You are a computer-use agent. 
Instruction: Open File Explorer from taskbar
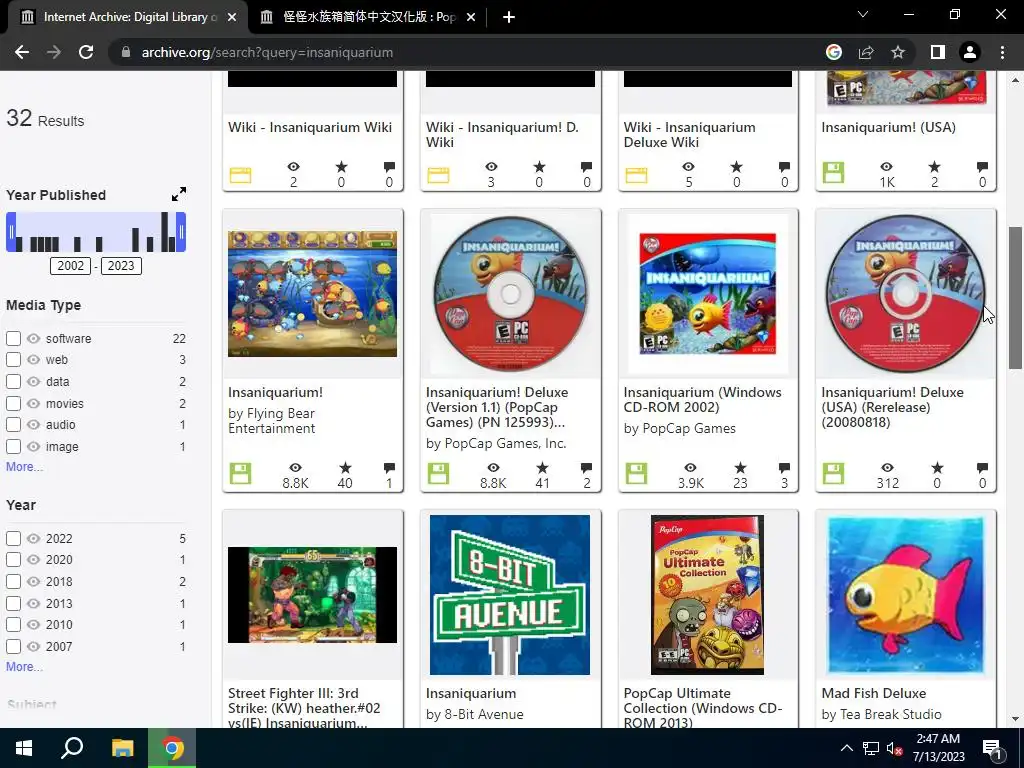[122, 748]
